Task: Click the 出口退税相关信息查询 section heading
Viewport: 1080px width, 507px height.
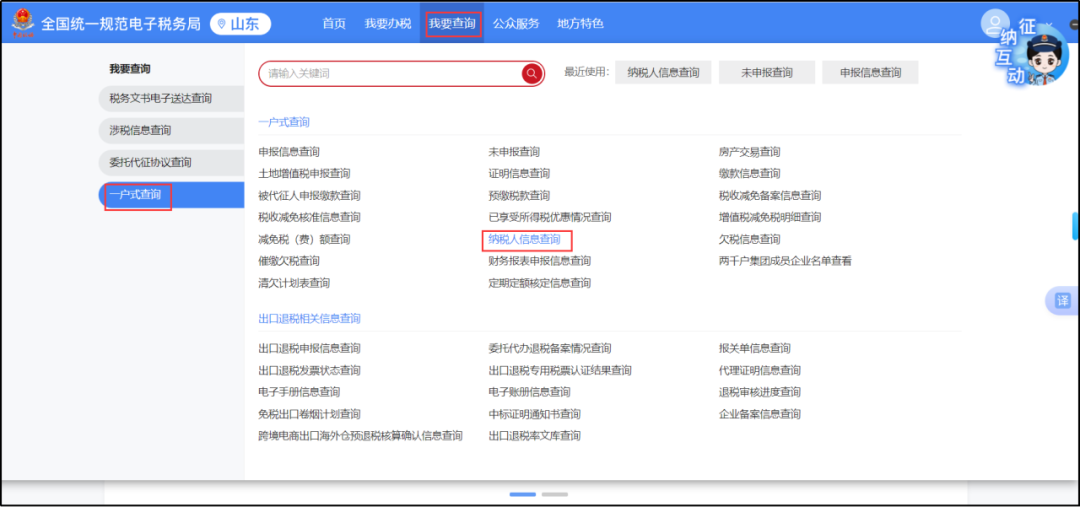Action: pos(309,319)
